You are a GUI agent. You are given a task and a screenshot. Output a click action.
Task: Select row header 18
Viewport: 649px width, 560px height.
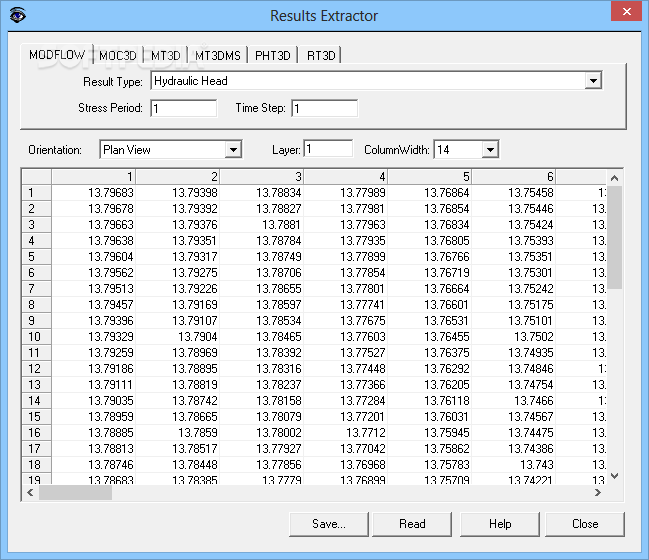coord(36,465)
